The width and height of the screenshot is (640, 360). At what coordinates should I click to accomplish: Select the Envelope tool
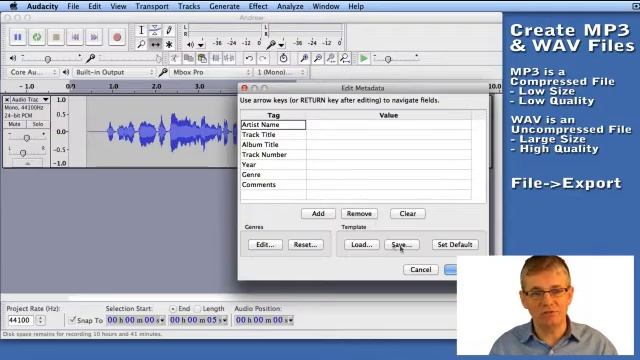(155, 30)
